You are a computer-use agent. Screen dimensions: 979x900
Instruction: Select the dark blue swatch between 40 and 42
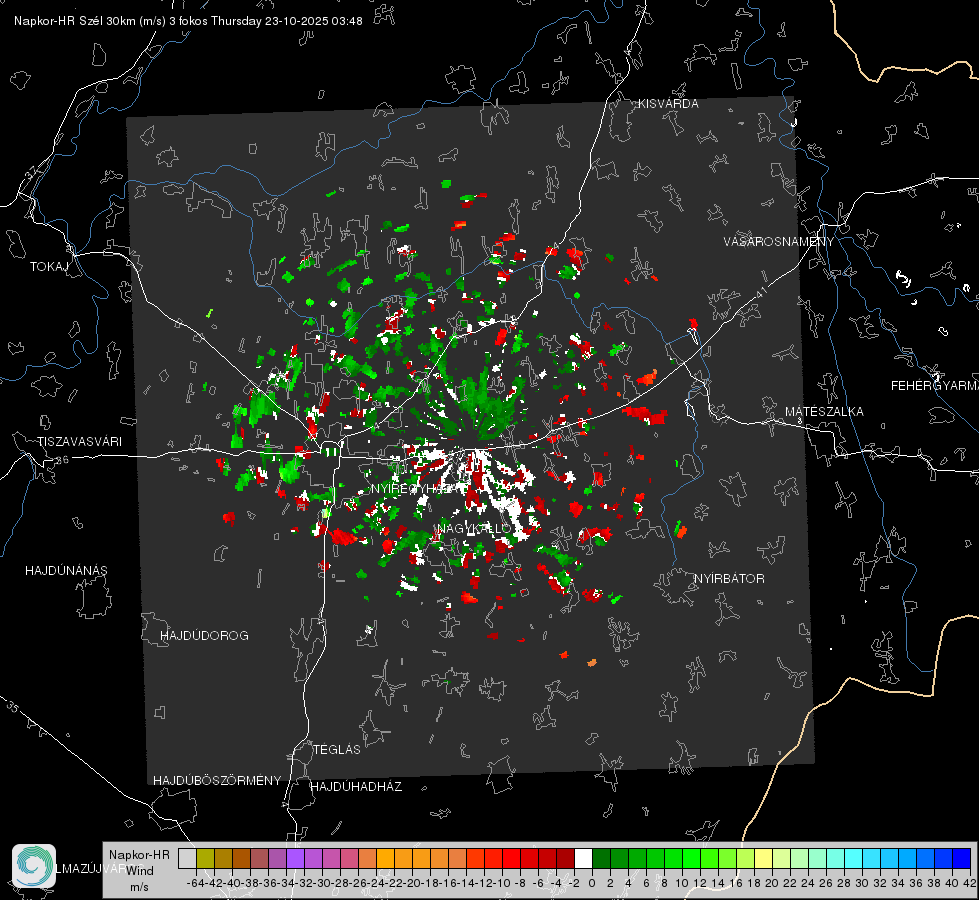961,858
